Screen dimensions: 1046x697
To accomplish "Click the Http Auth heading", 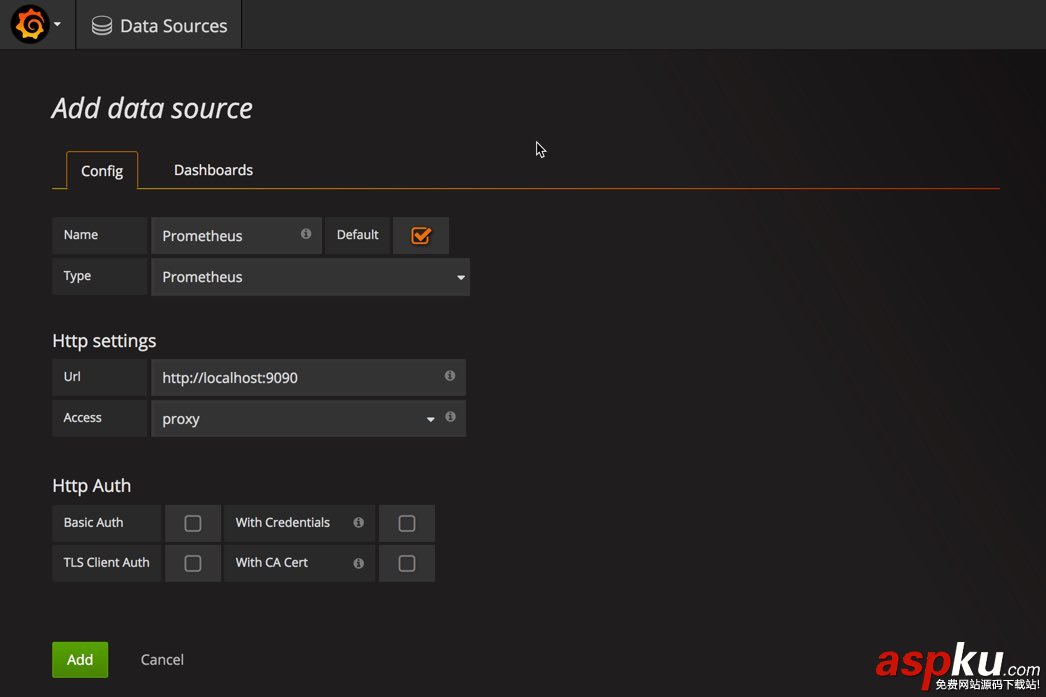I will pyautogui.click(x=91, y=486).
